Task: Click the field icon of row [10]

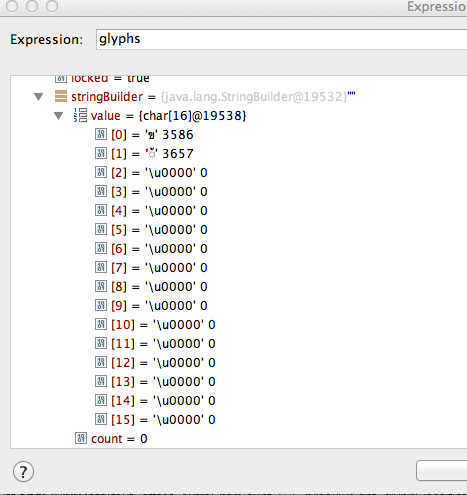Action: pyautogui.click(x=101, y=324)
